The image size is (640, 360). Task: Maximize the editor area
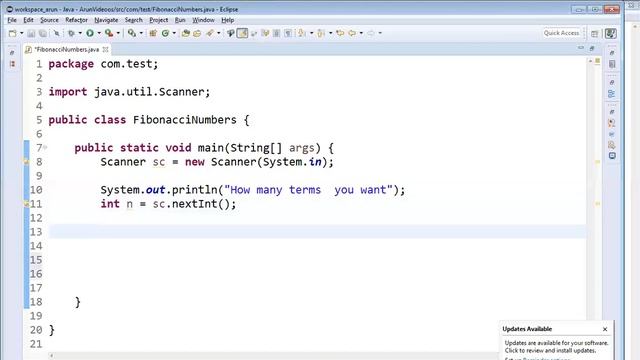click(592, 49)
